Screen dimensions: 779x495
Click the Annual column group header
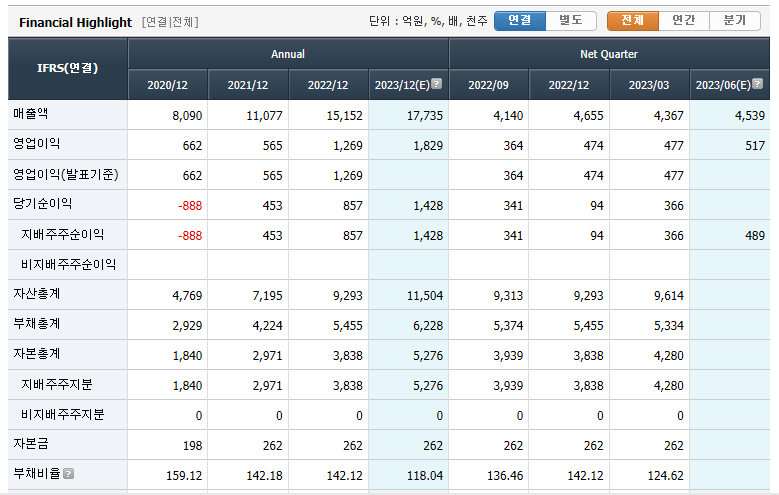(288, 54)
